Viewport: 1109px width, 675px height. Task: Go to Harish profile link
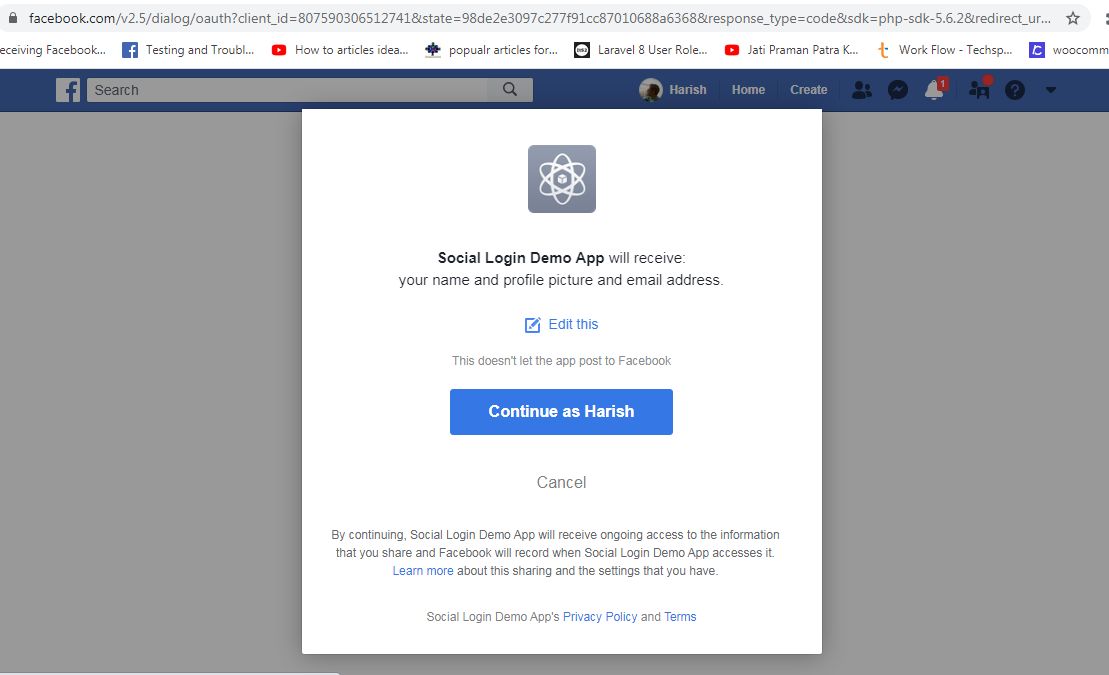[x=687, y=90]
